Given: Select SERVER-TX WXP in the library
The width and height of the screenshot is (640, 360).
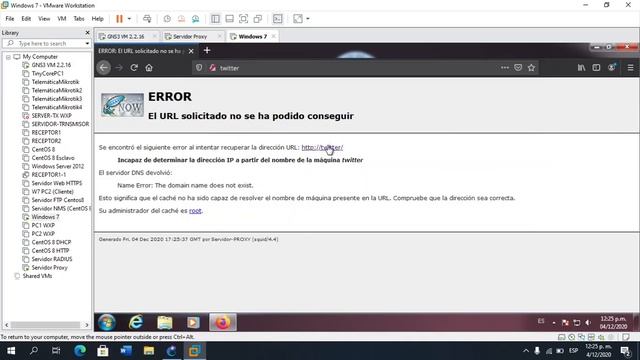Looking at the screenshot, I should 51,116.
